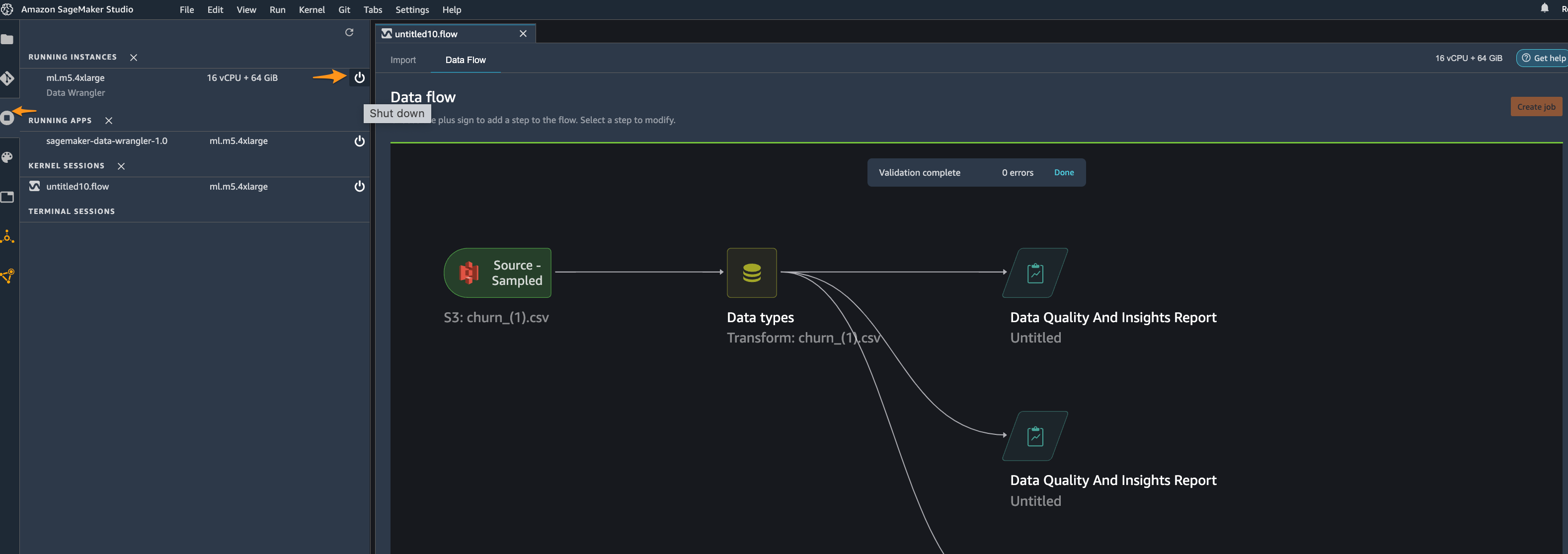Shut down sagemaker-data-wrangler-1.0 app
The height and width of the screenshot is (554, 1568).
359,141
